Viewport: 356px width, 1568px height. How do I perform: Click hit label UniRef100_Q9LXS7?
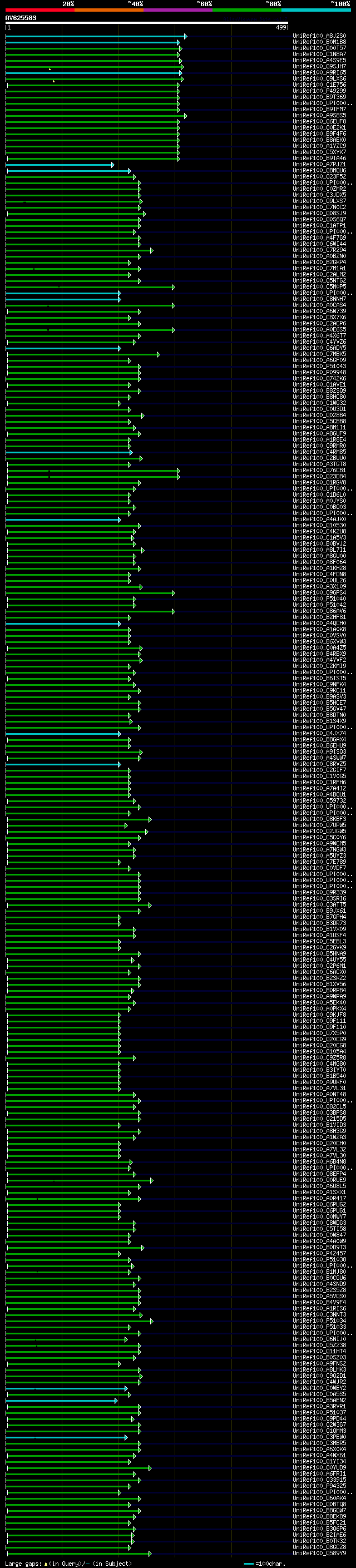tap(319, 201)
